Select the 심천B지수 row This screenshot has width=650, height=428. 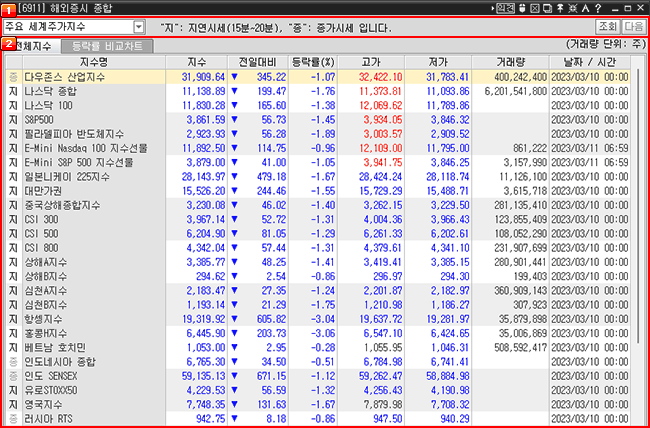318,305
